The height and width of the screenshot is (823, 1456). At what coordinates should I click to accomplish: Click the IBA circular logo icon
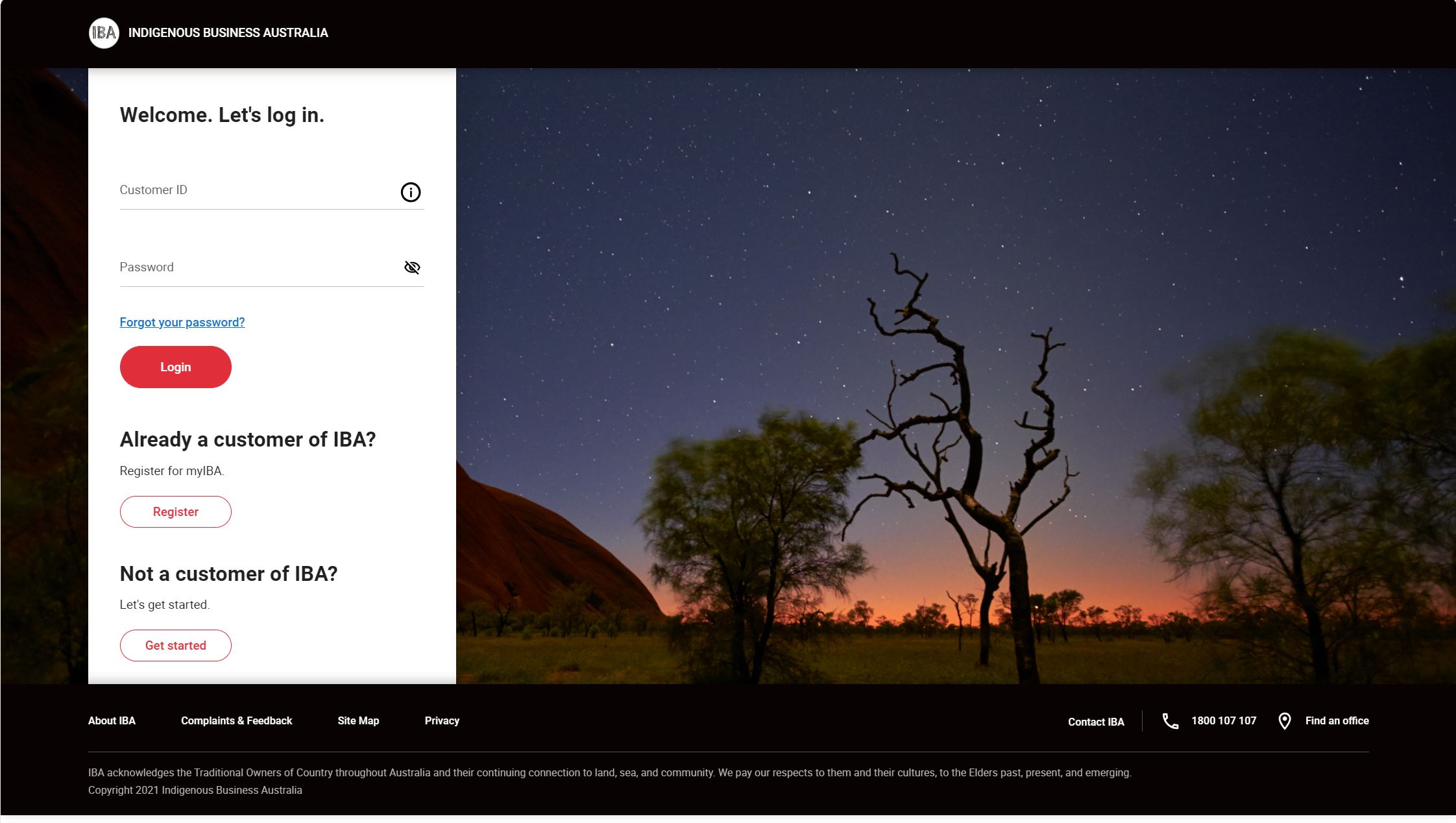pos(104,32)
